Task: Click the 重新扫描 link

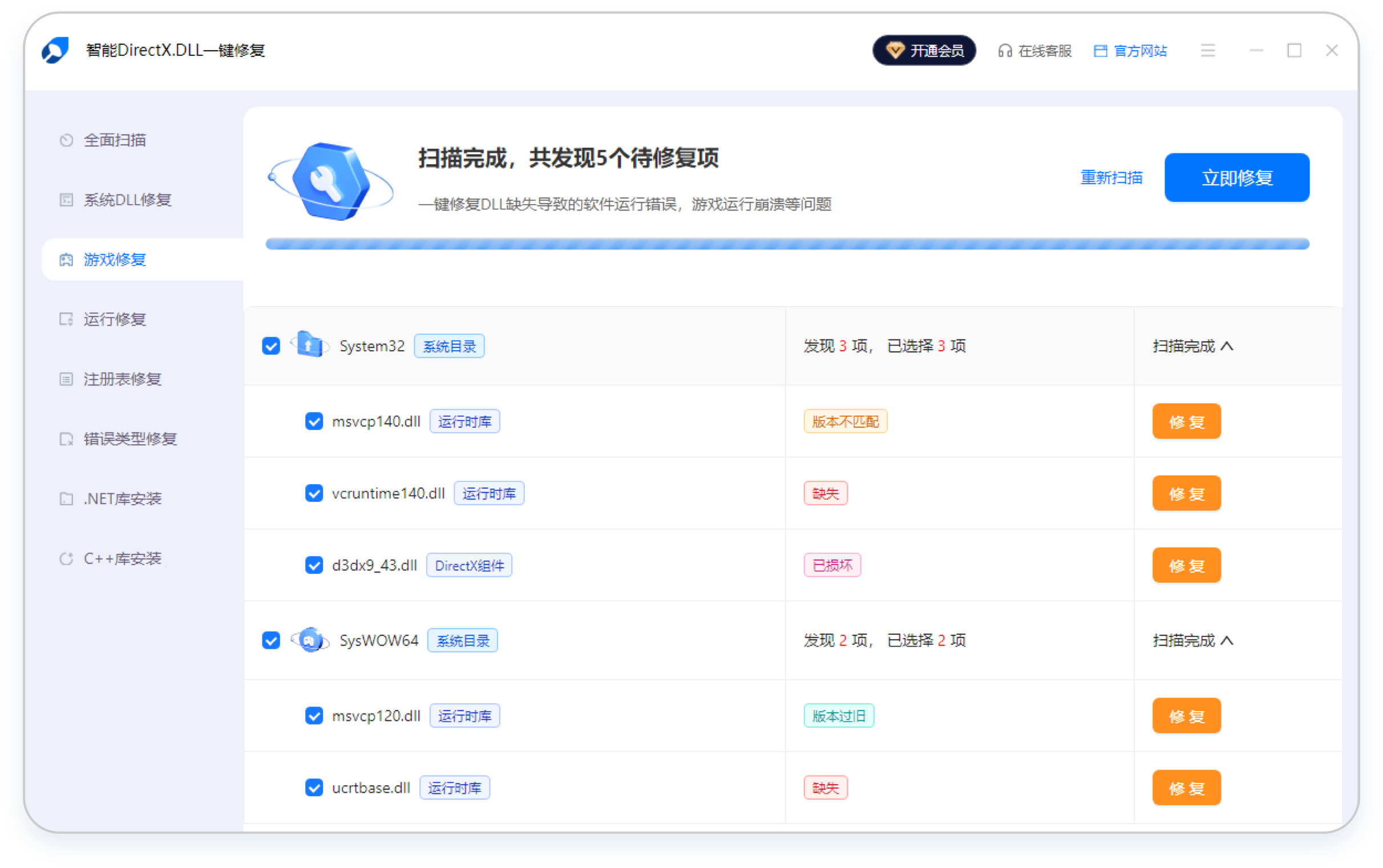Action: [1111, 177]
